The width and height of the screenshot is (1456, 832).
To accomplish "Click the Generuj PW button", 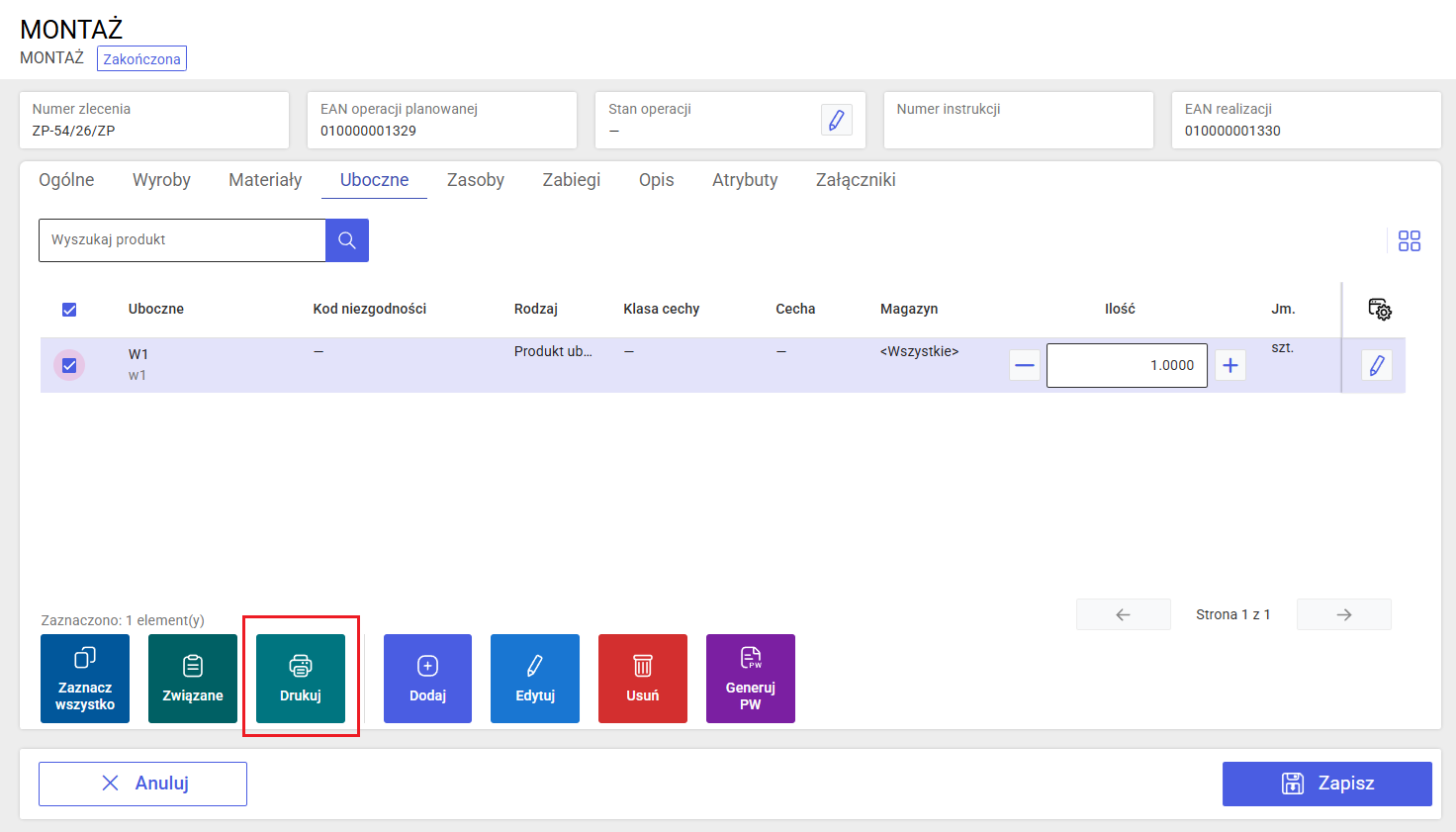I will click(751, 679).
